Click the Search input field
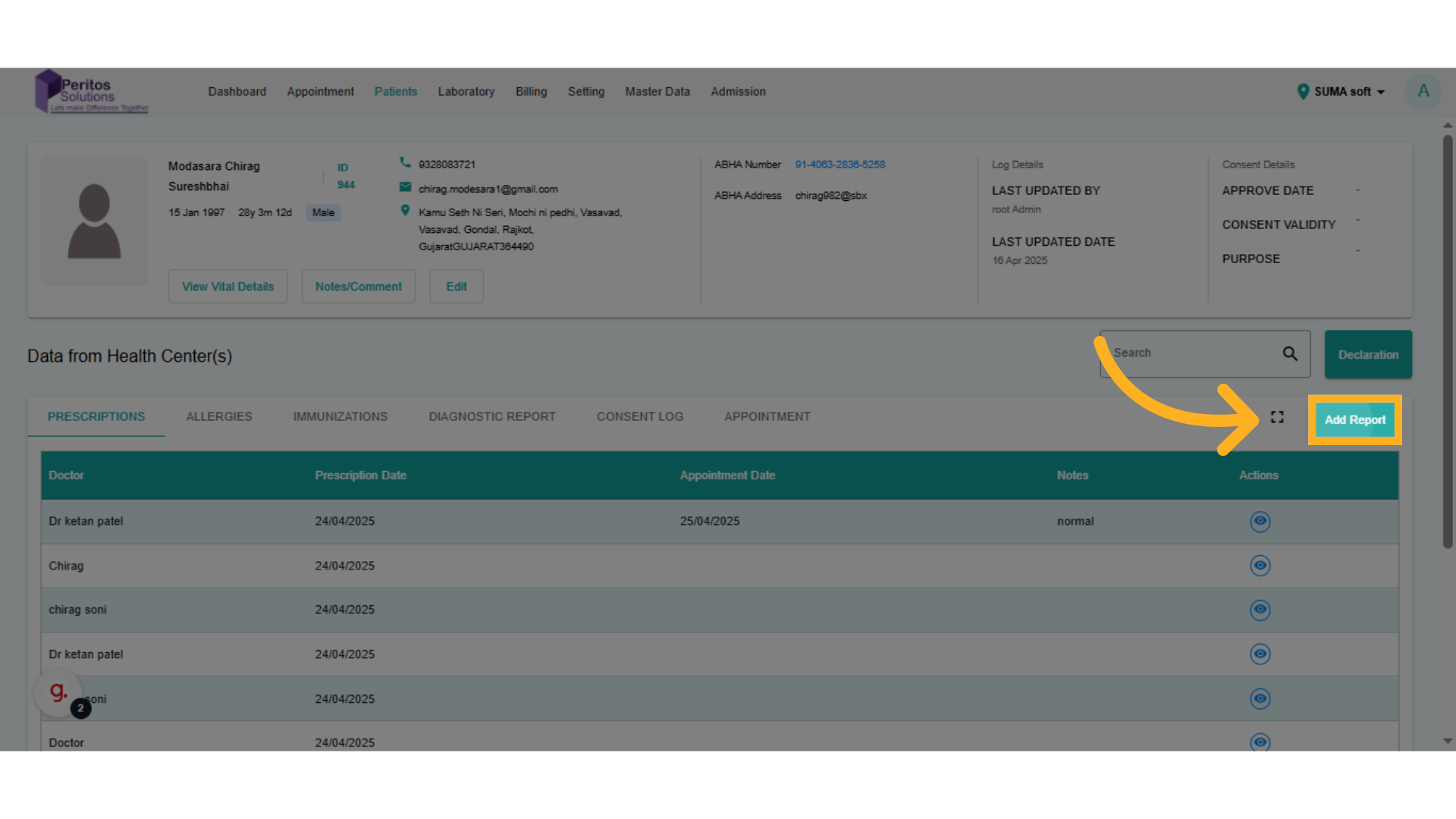Viewport: 1456px width, 819px height. [x=1191, y=353]
